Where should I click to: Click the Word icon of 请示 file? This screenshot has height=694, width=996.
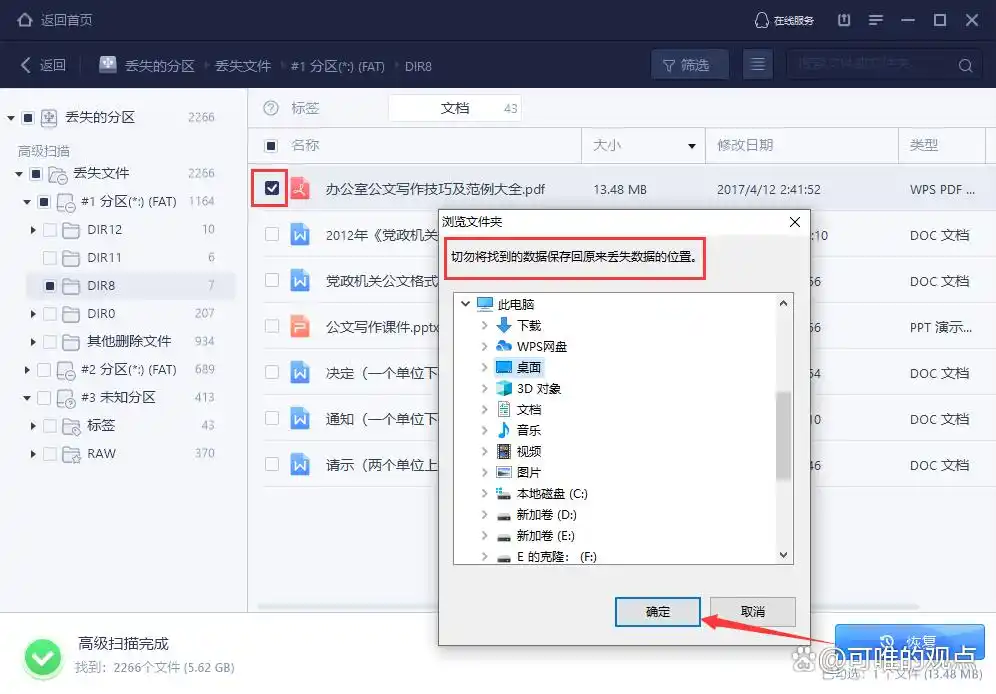click(x=300, y=465)
